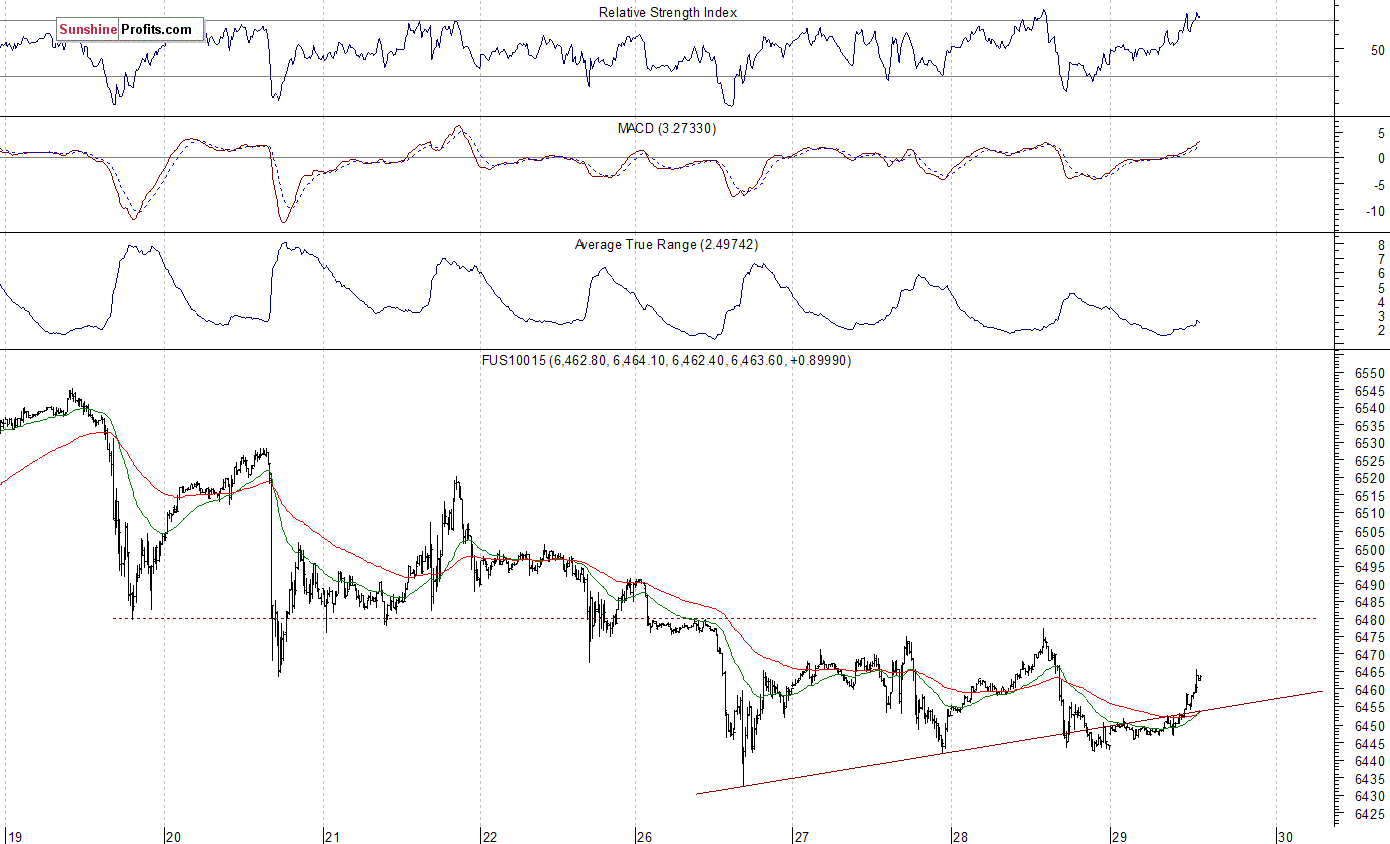Click the 6515 price axis label

tap(1369, 496)
